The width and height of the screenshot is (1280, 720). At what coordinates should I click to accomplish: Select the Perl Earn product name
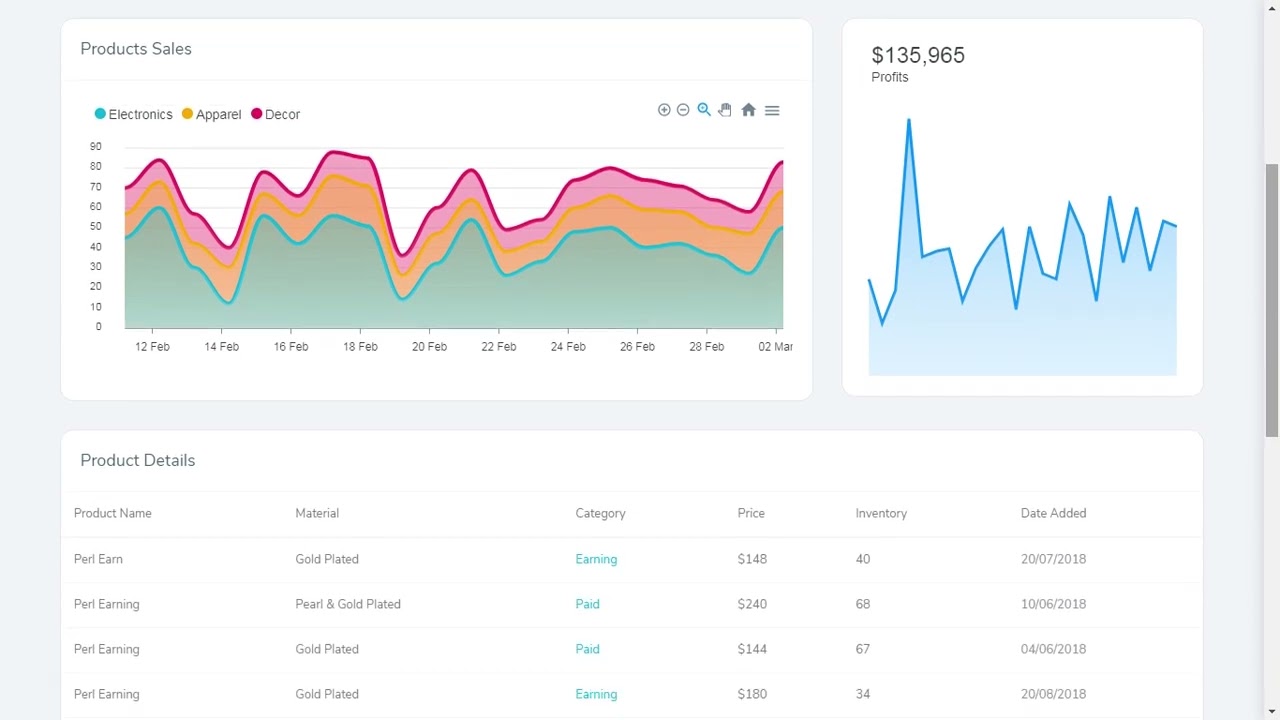tap(98, 559)
